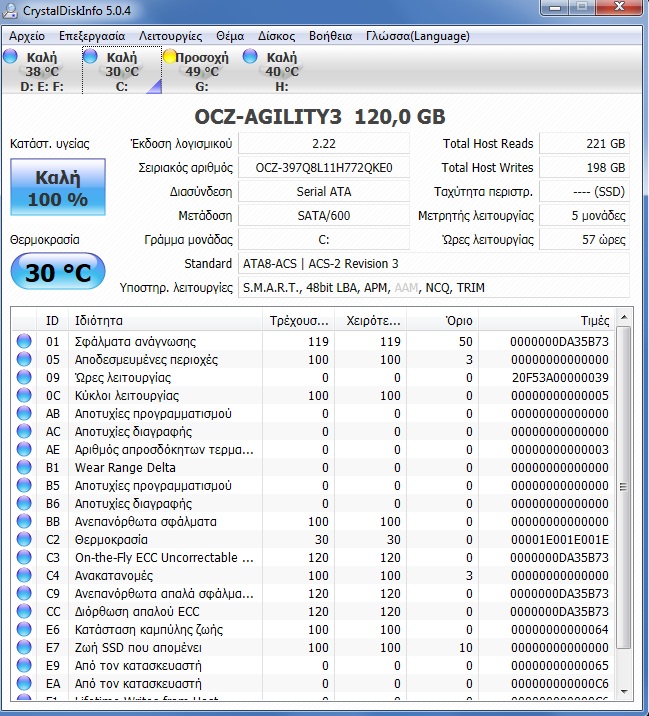649x716 pixels.
Task: Click the Standard field ATA8-ACS | ACS-2 Revision 3
Action: 434,263
